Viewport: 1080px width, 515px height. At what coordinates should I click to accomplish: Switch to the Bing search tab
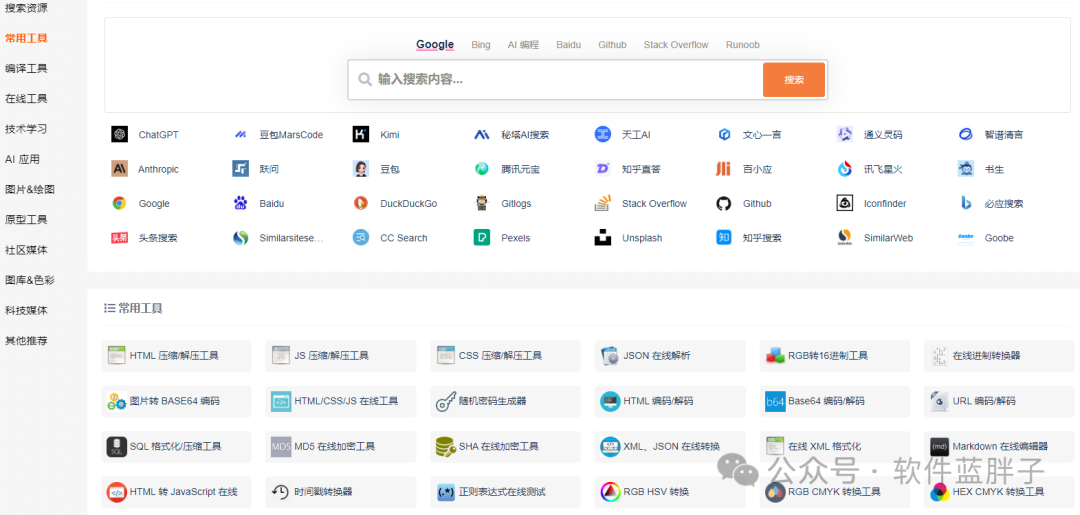pos(481,45)
